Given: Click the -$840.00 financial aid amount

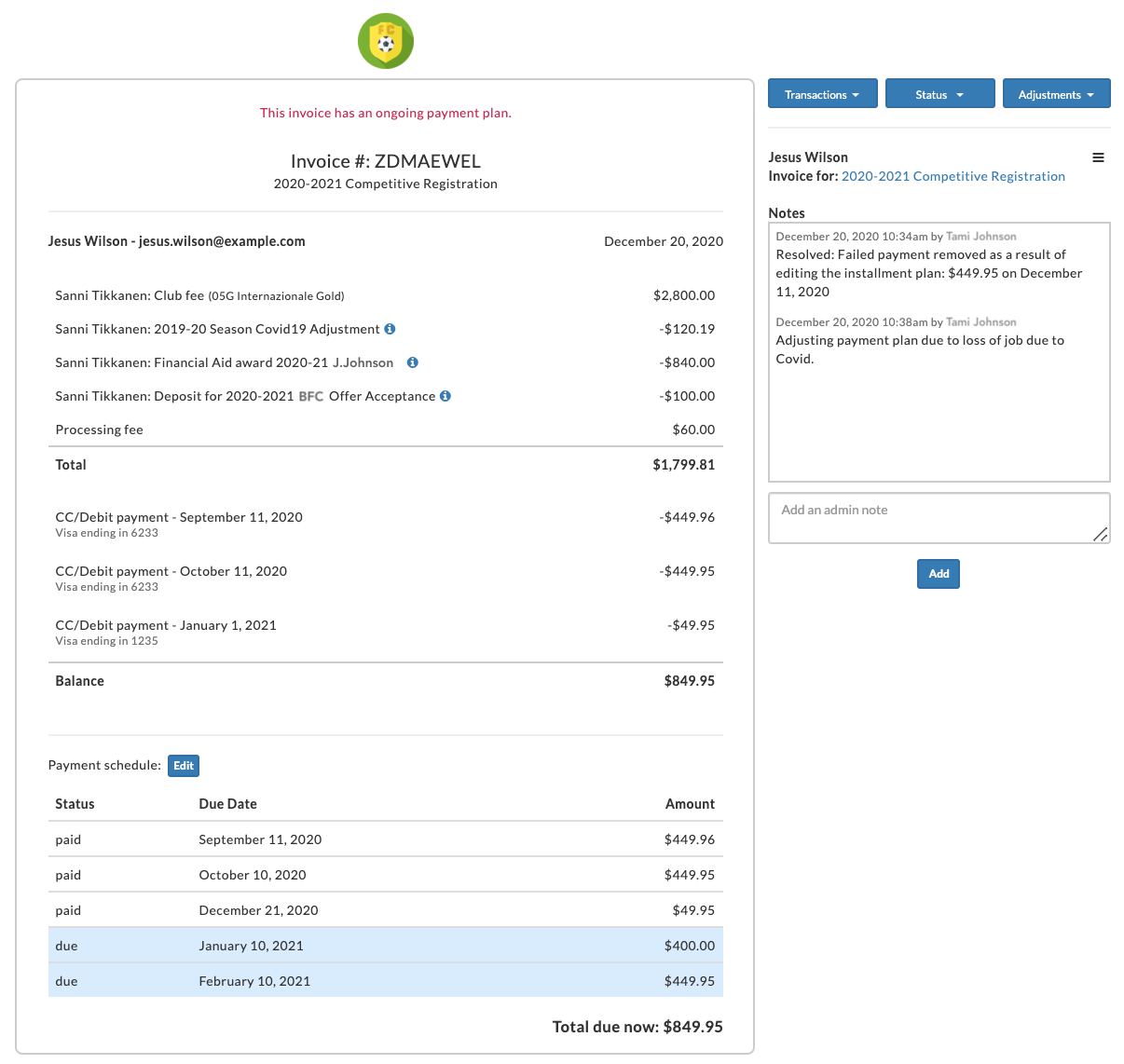Looking at the screenshot, I should click(x=687, y=362).
